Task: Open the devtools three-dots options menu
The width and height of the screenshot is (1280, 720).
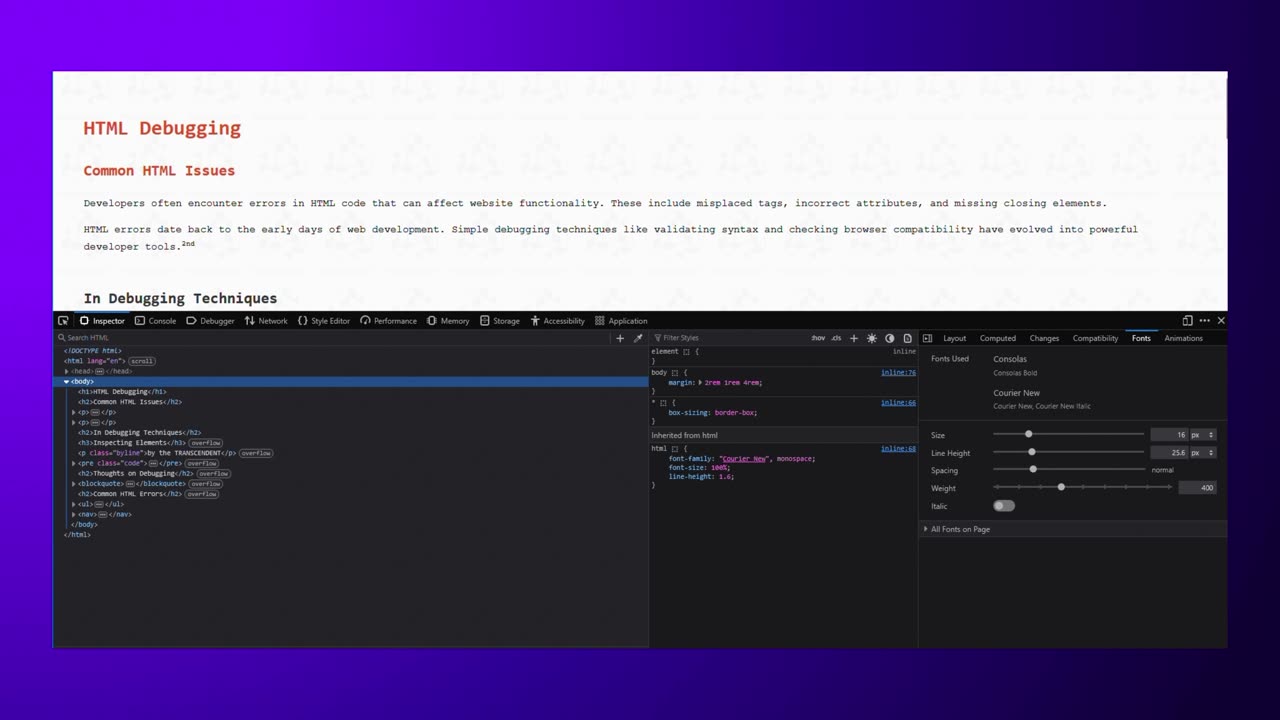Action: coord(1204,321)
